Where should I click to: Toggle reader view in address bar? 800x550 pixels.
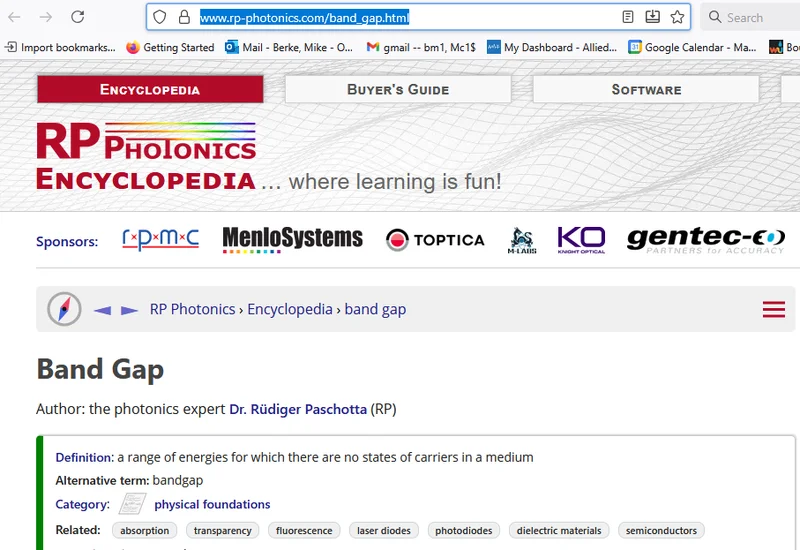coord(628,17)
